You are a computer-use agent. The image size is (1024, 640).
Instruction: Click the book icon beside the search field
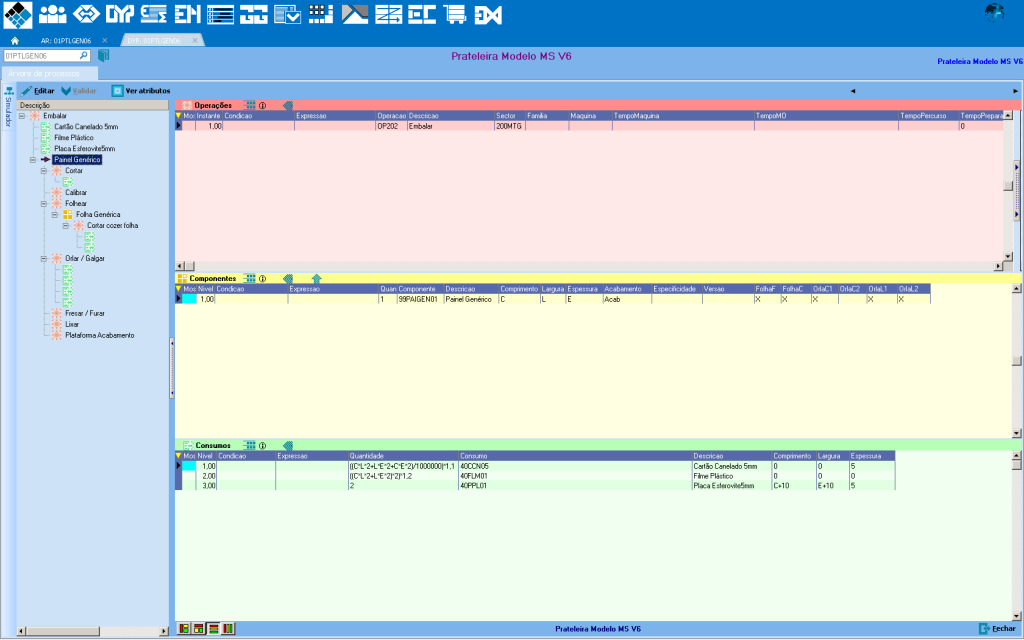coord(103,56)
